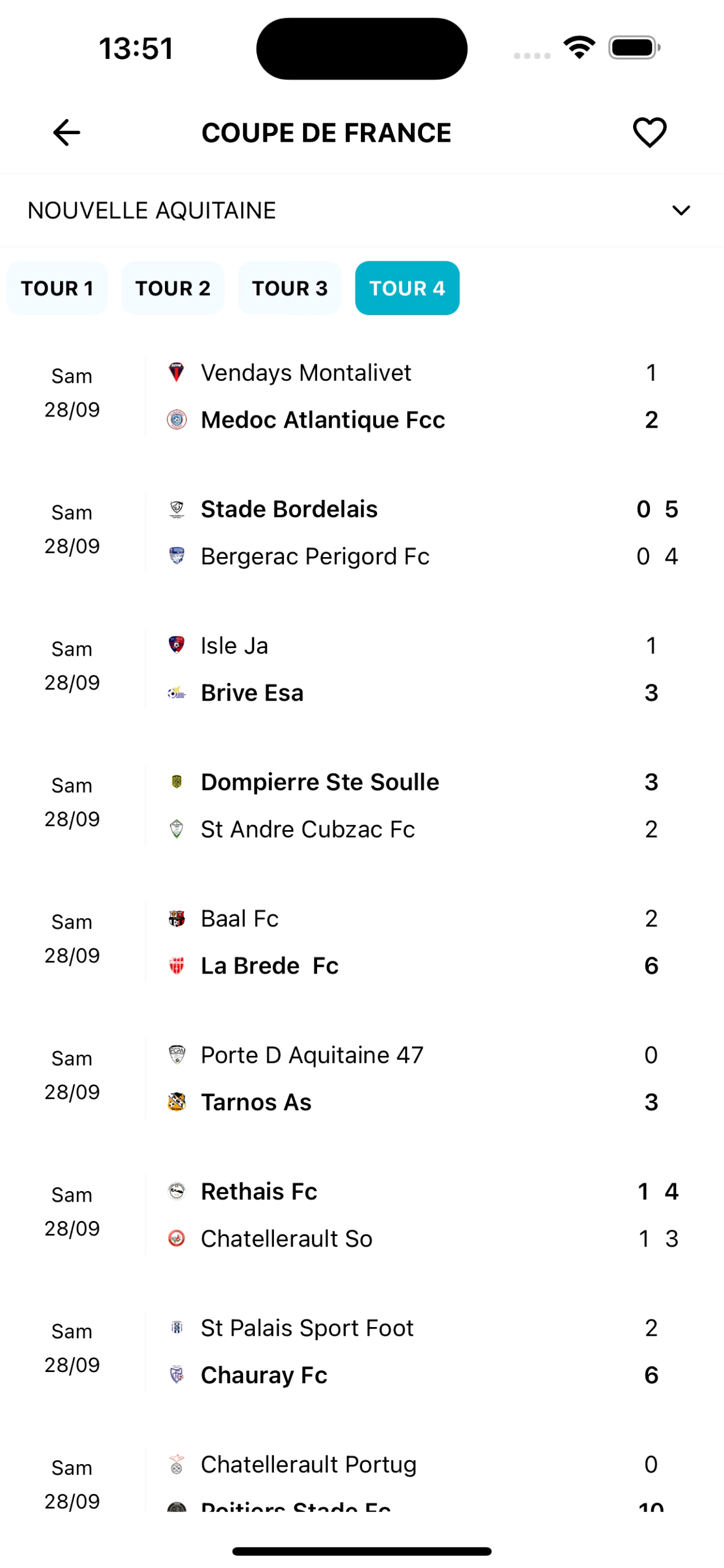Open the region chevron arrow
Screen dimensions: 724x1568
coord(681,211)
